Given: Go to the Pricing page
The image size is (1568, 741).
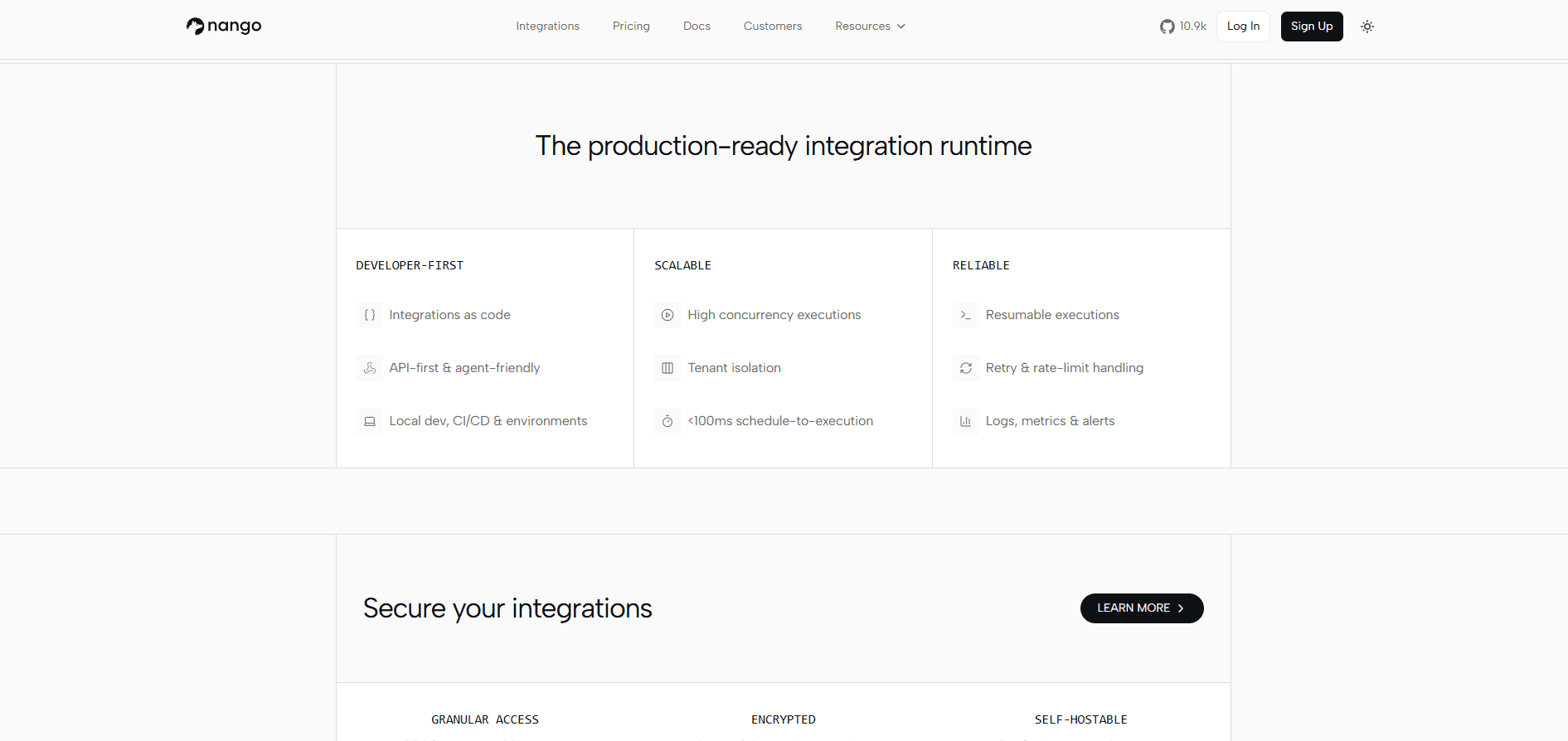Looking at the screenshot, I should point(631,27).
